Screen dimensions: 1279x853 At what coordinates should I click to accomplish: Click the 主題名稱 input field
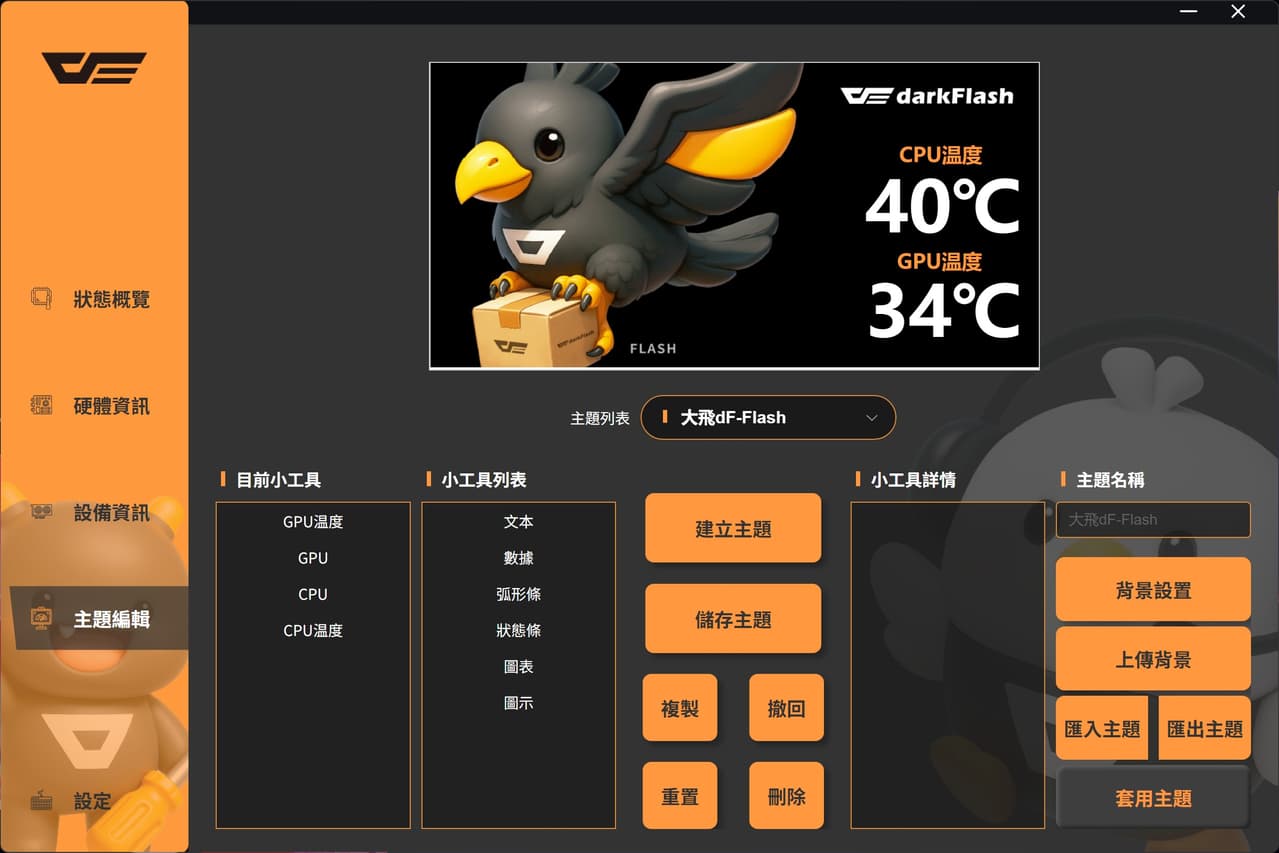coord(1153,520)
